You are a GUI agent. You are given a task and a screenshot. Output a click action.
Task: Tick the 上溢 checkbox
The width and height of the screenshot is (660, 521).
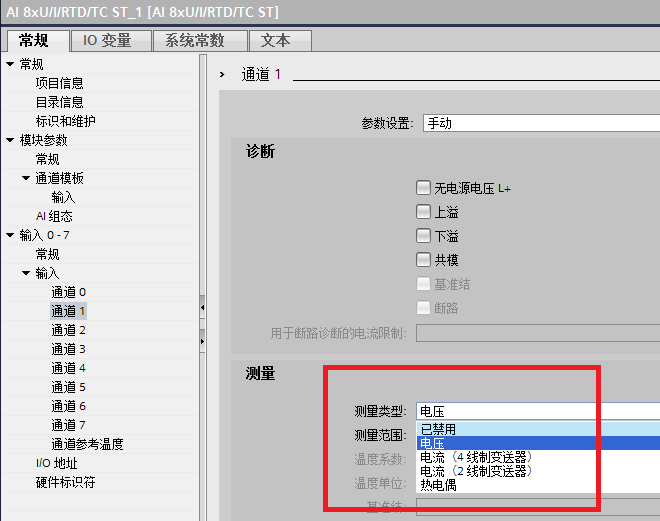[423, 212]
